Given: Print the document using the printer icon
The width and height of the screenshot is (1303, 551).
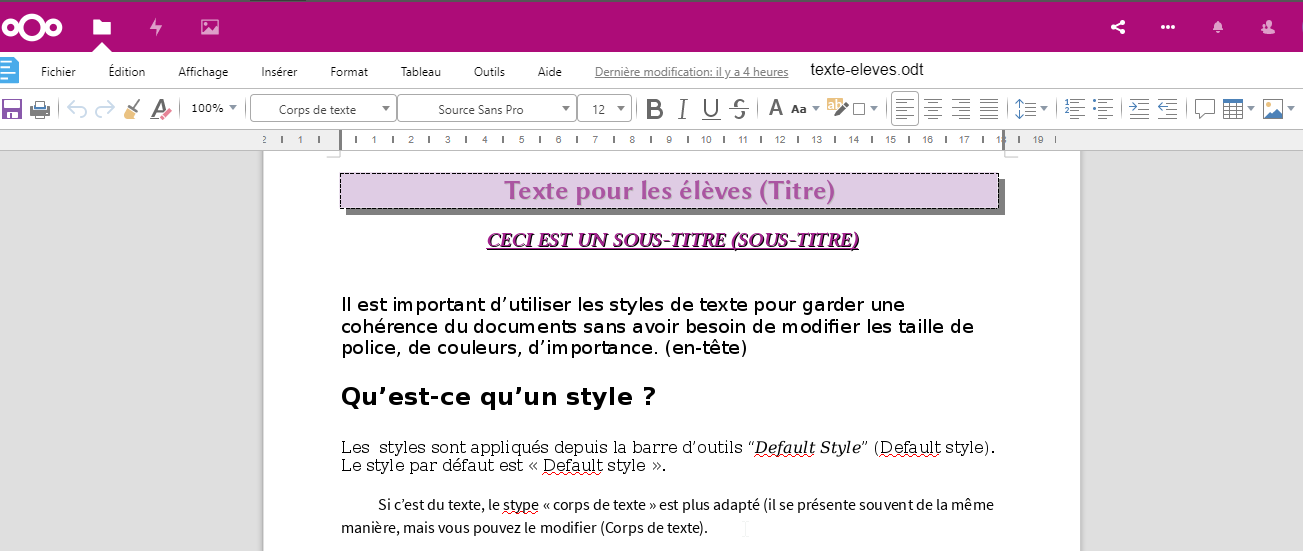Looking at the screenshot, I should (x=40, y=109).
